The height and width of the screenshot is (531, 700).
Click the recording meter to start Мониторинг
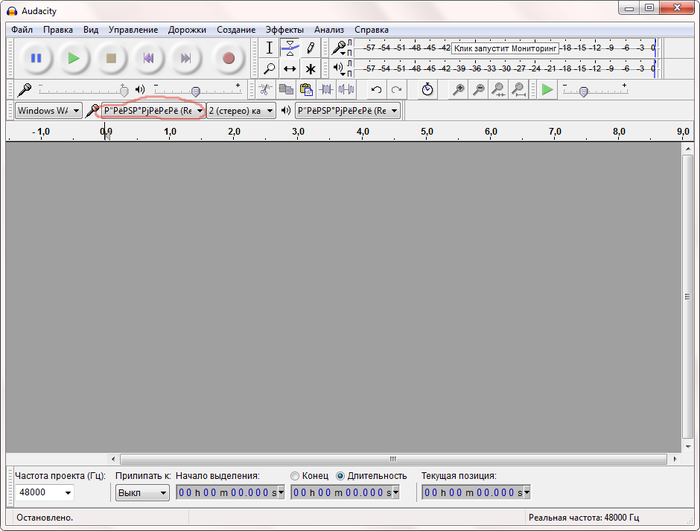(x=504, y=47)
